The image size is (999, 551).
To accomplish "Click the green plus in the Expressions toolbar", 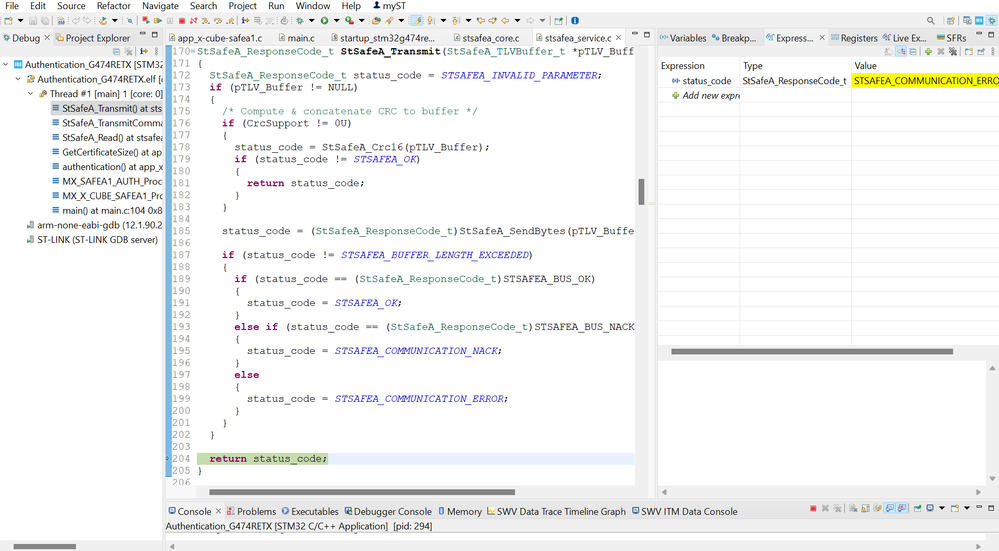I will (928, 52).
